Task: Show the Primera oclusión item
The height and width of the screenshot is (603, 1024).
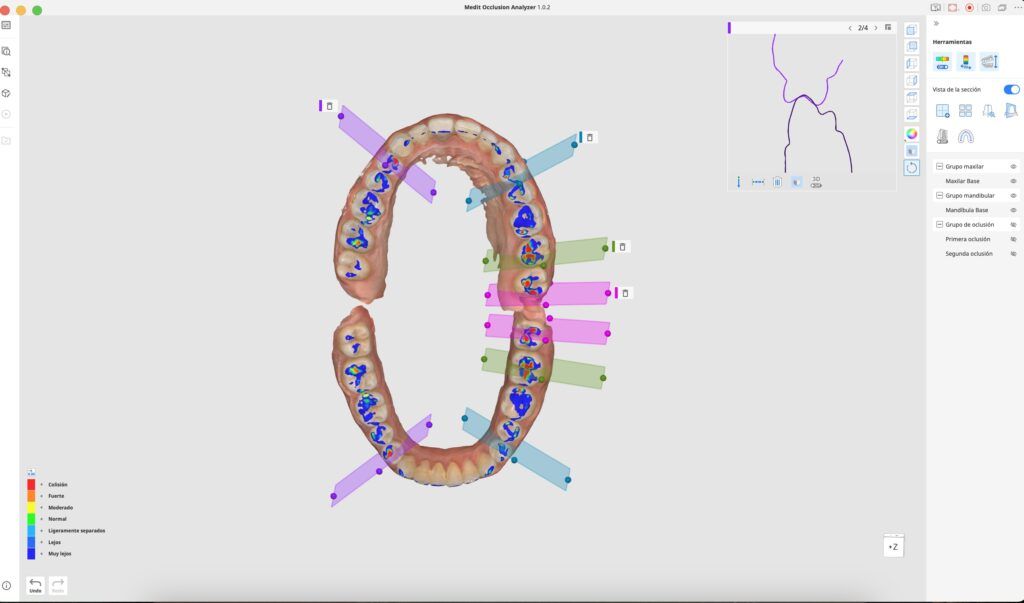Action: tap(1014, 239)
